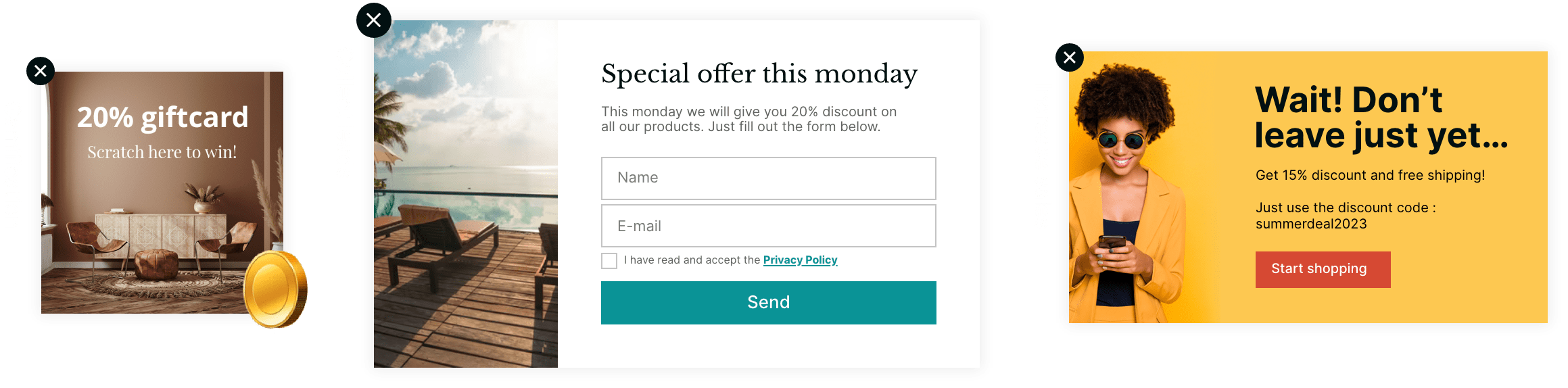Viewport: 1568px width, 388px height.
Task: Click the Special offer this monday heading
Action: tap(759, 74)
